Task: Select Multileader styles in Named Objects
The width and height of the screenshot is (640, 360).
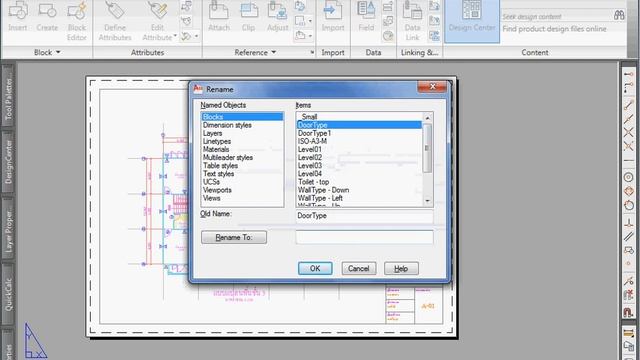Action: pos(242,158)
